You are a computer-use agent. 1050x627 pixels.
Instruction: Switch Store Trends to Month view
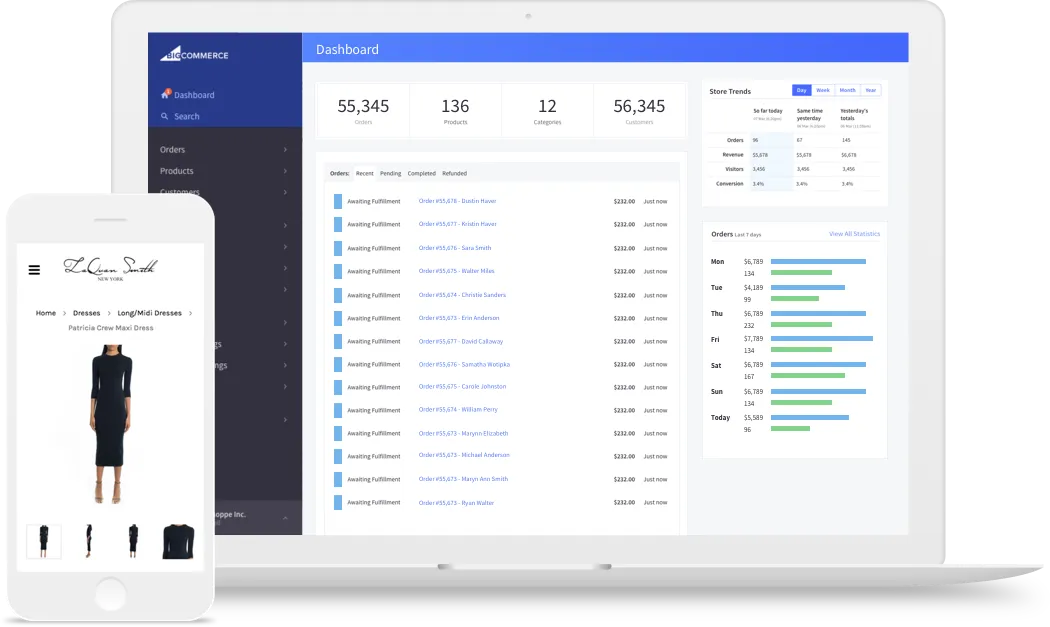tap(847, 90)
